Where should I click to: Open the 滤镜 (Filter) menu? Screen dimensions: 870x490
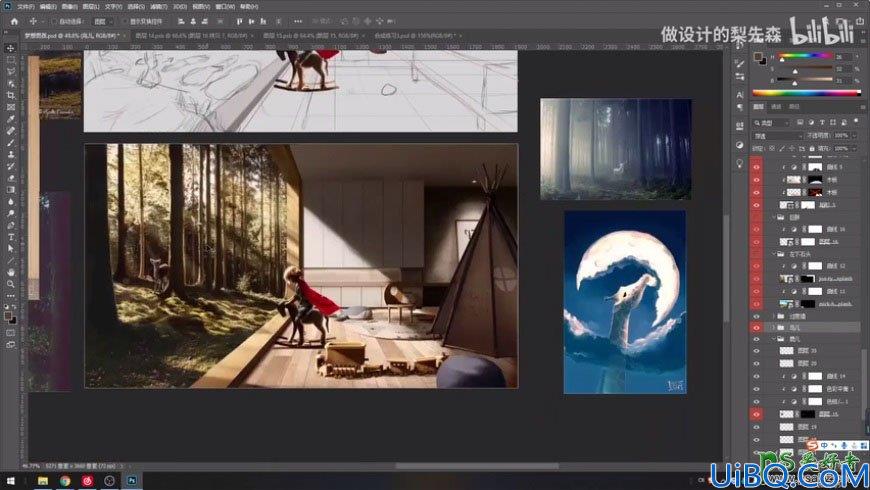[x=159, y=7]
